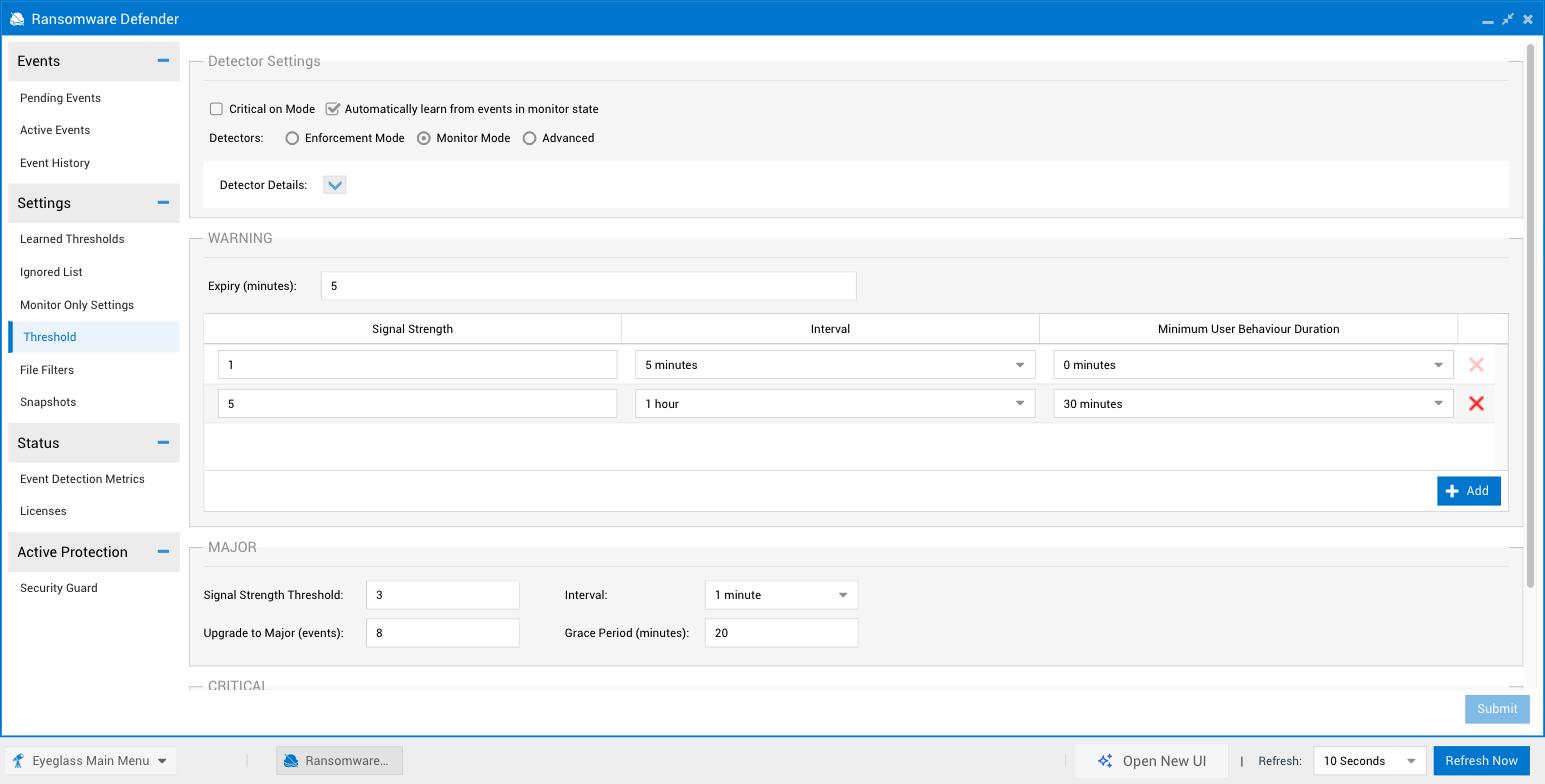Screen dimensions: 1545x784
Task: Open Licenses page
Action: 43,511
